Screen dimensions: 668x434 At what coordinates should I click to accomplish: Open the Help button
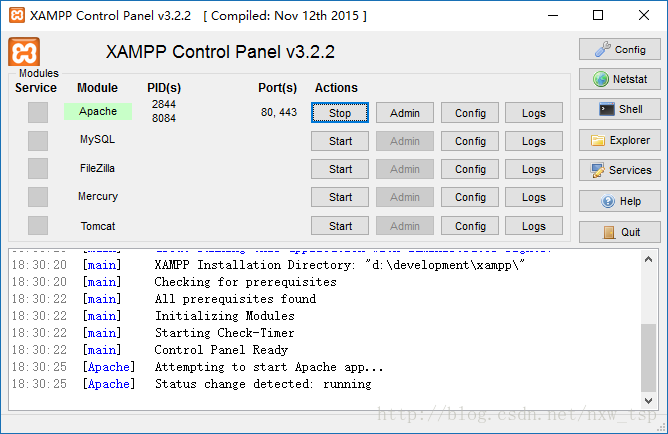619,201
